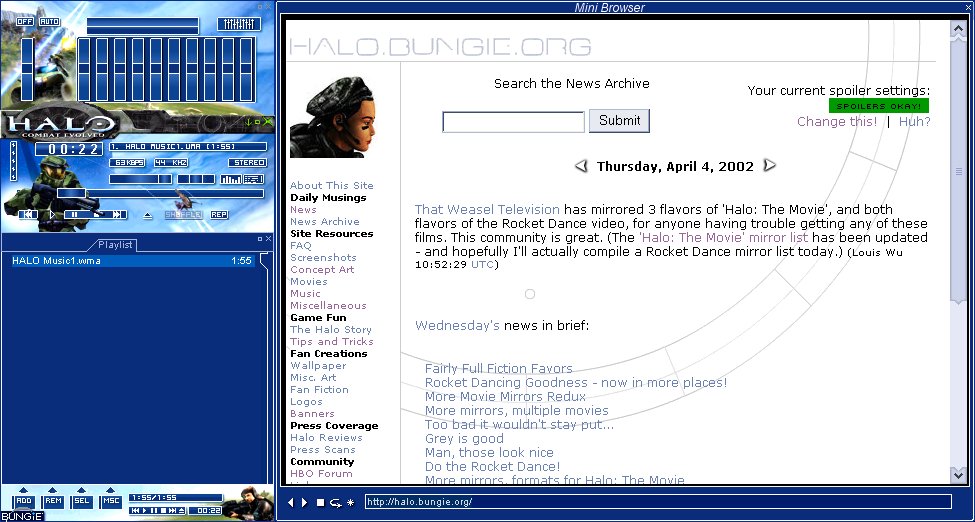Image resolution: width=975 pixels, height=522 pixels.
Task: Open The Halo Story sidebar link
Action: click(x=331, y=330)
